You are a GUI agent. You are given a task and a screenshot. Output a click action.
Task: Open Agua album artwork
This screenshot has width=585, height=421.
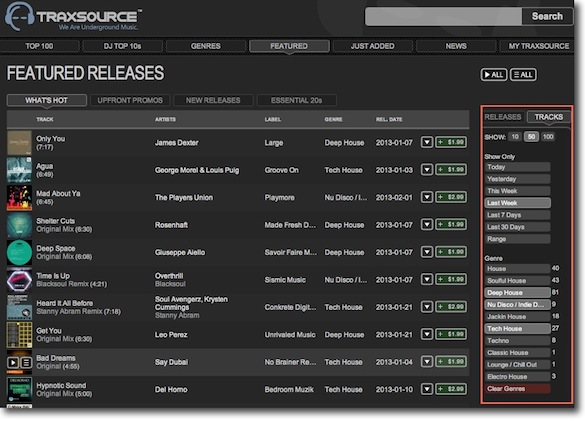19,170
